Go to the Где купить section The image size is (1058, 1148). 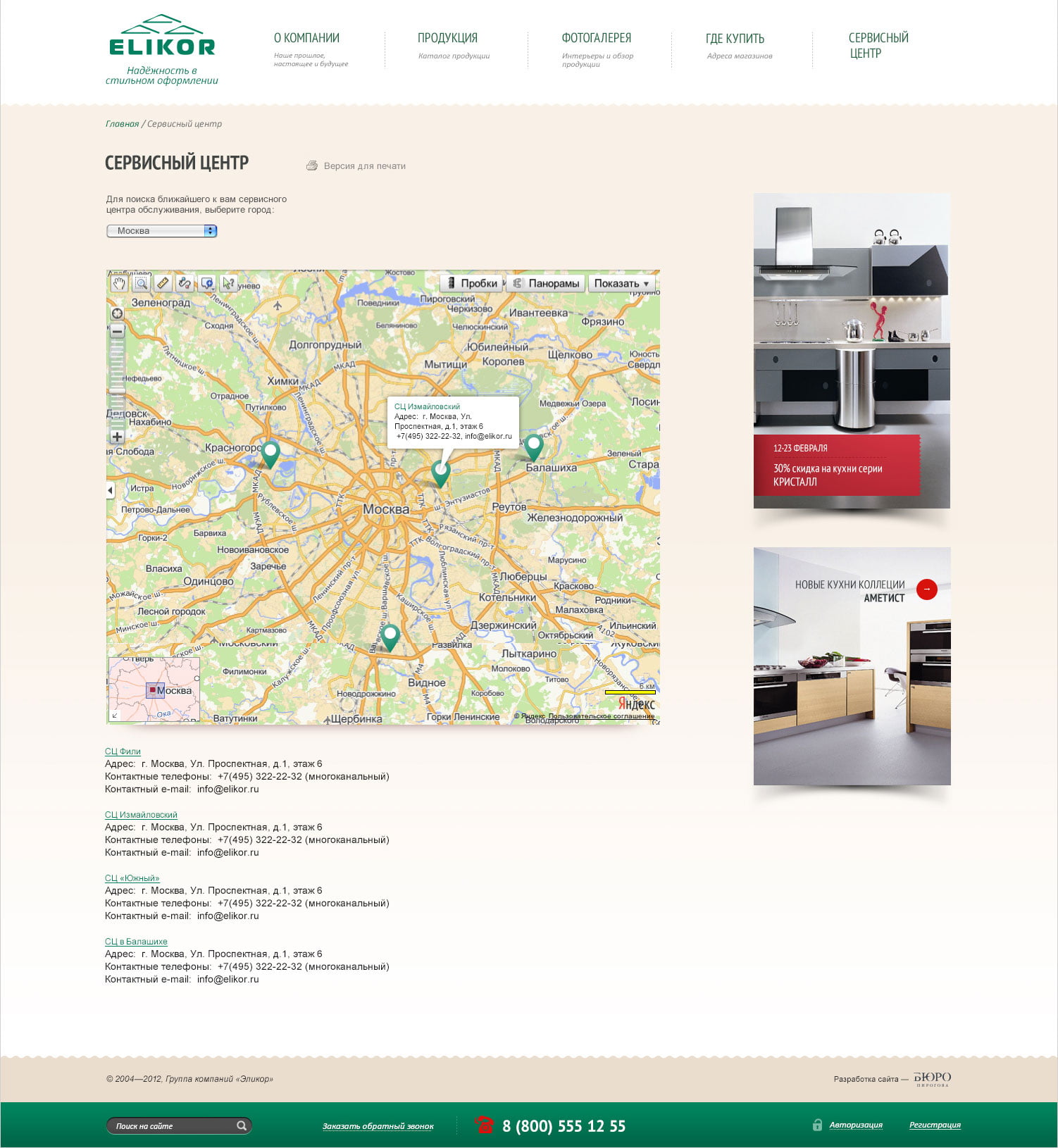coord(735,39)
